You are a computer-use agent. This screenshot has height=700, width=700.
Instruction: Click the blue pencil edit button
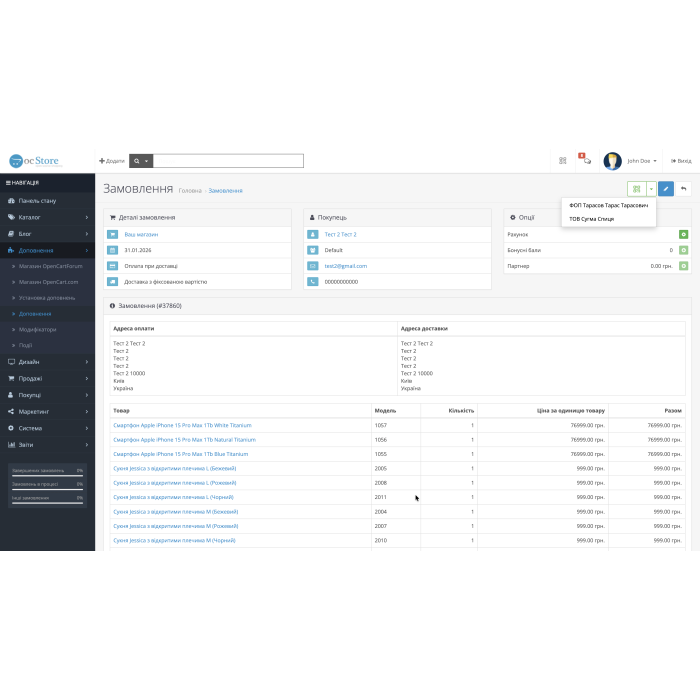click(666, 189)
